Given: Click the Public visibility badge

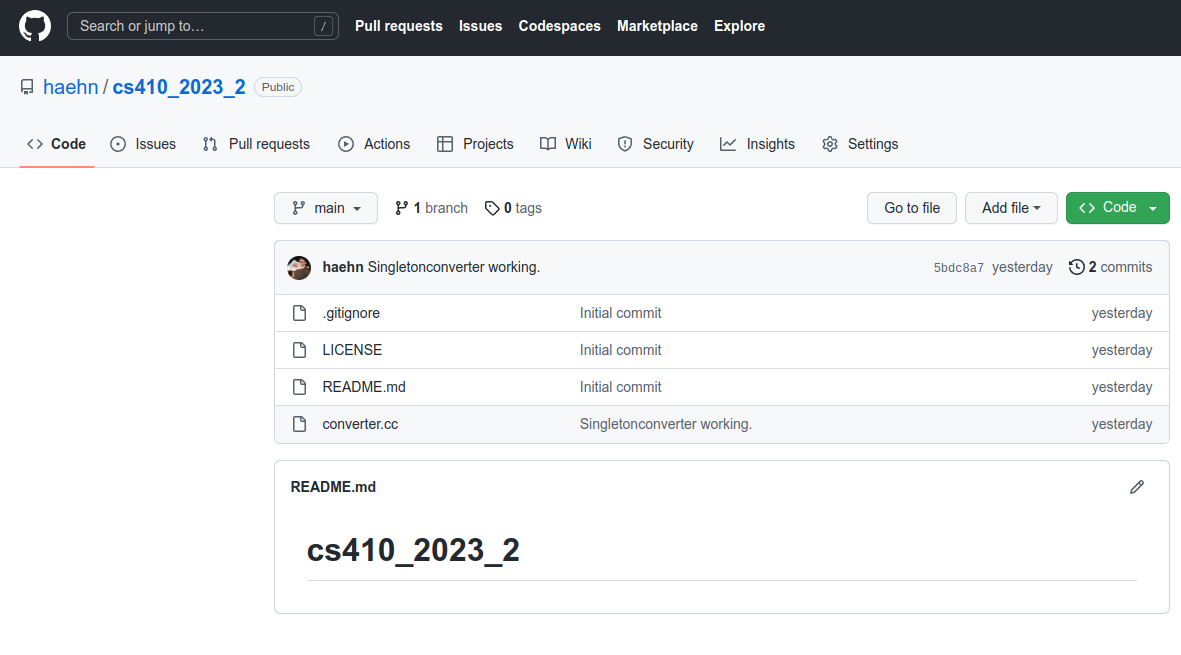Looking at the screenshot, I should pos(278,87).
